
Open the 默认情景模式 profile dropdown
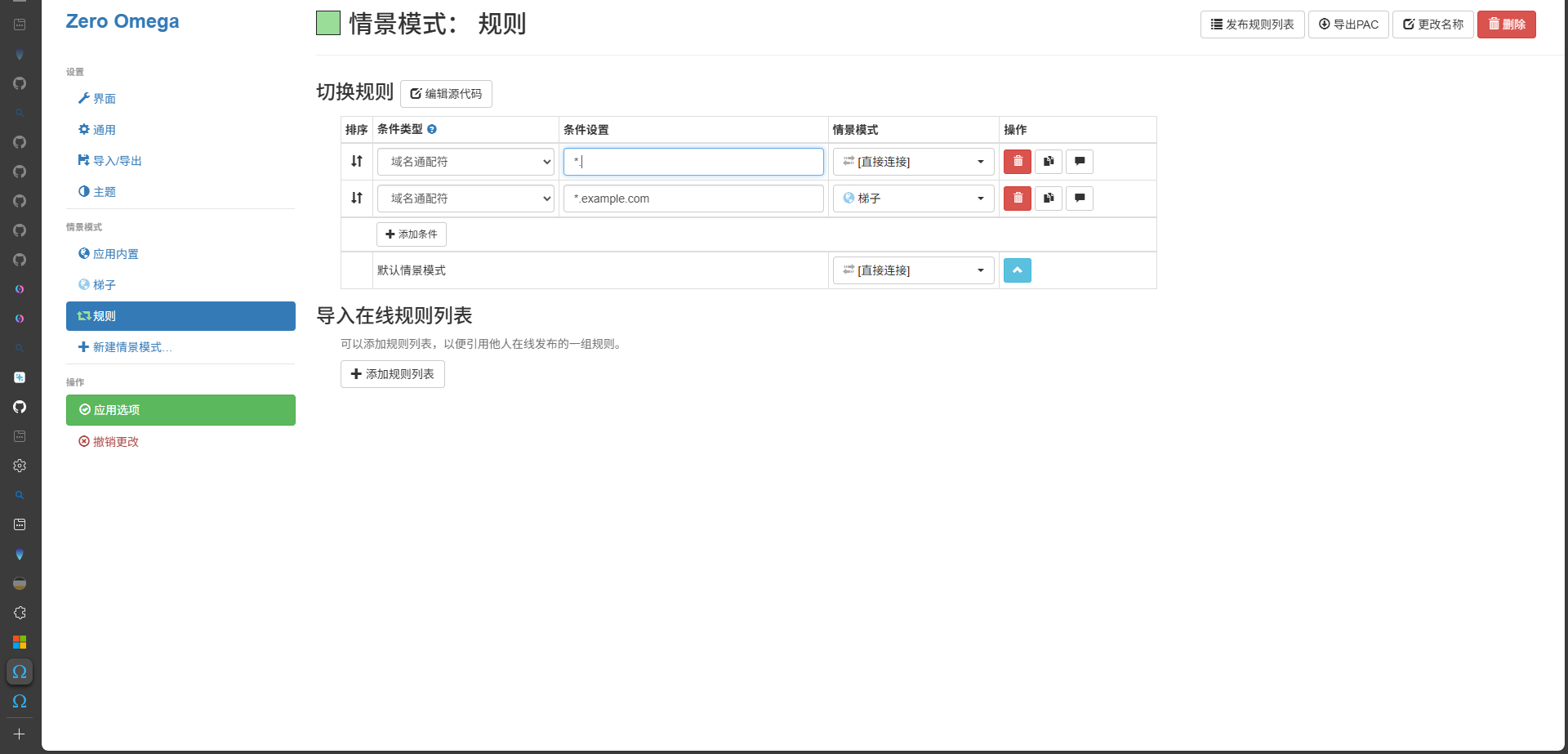click(x=913, y=270)
